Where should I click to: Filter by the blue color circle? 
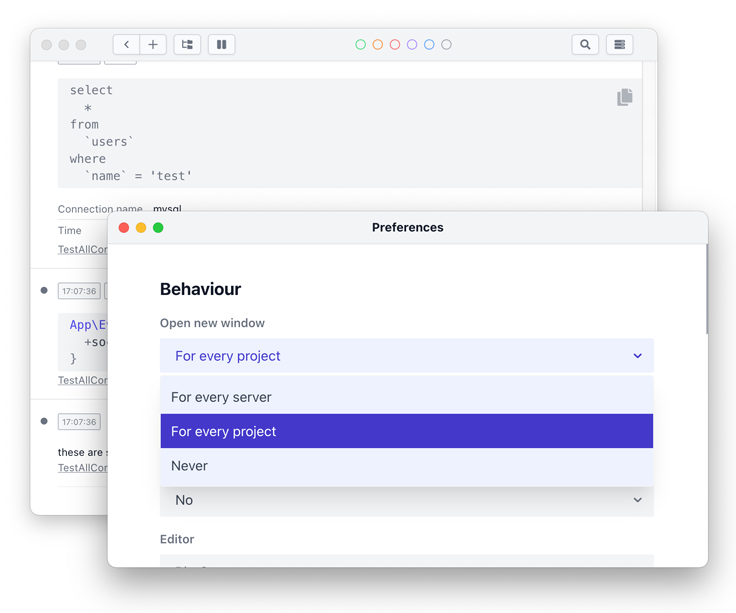[x=429, y=45]
